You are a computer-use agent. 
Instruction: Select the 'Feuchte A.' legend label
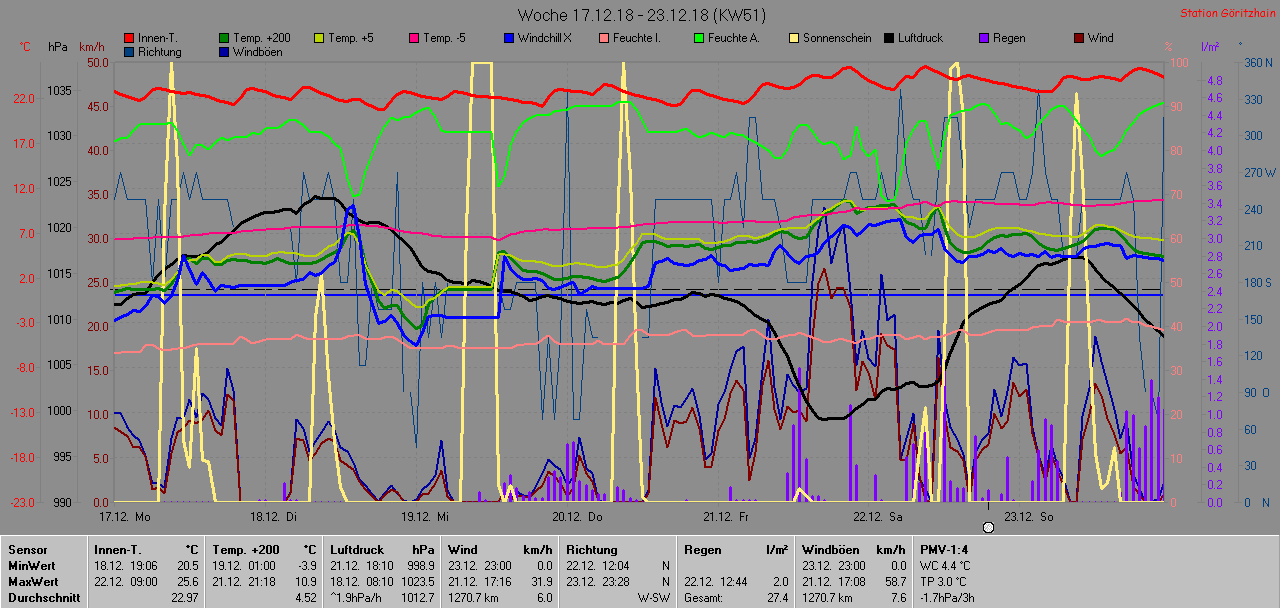coord(734,38)
